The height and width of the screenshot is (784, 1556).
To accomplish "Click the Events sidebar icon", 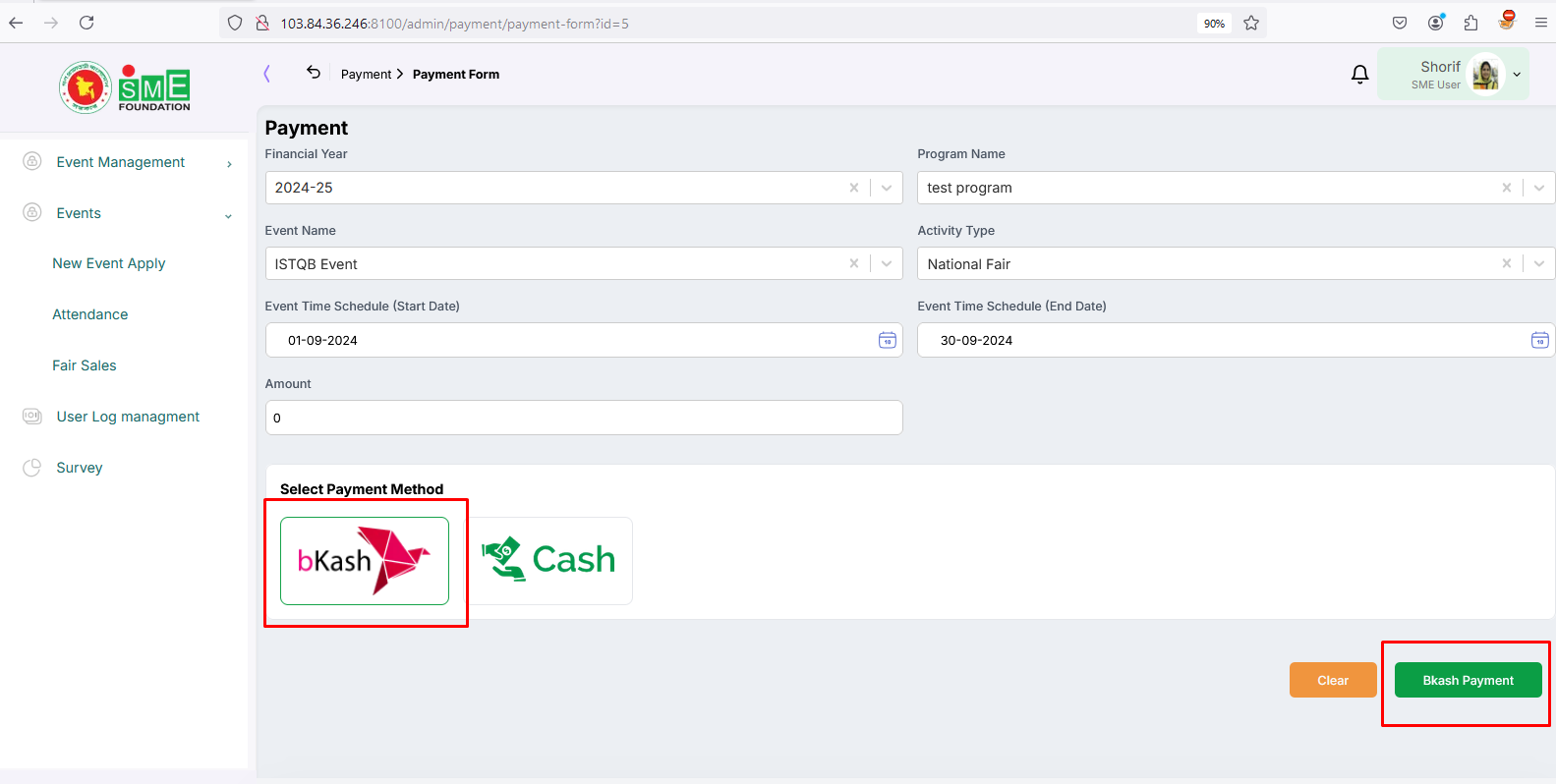I will tap(32, 212).
